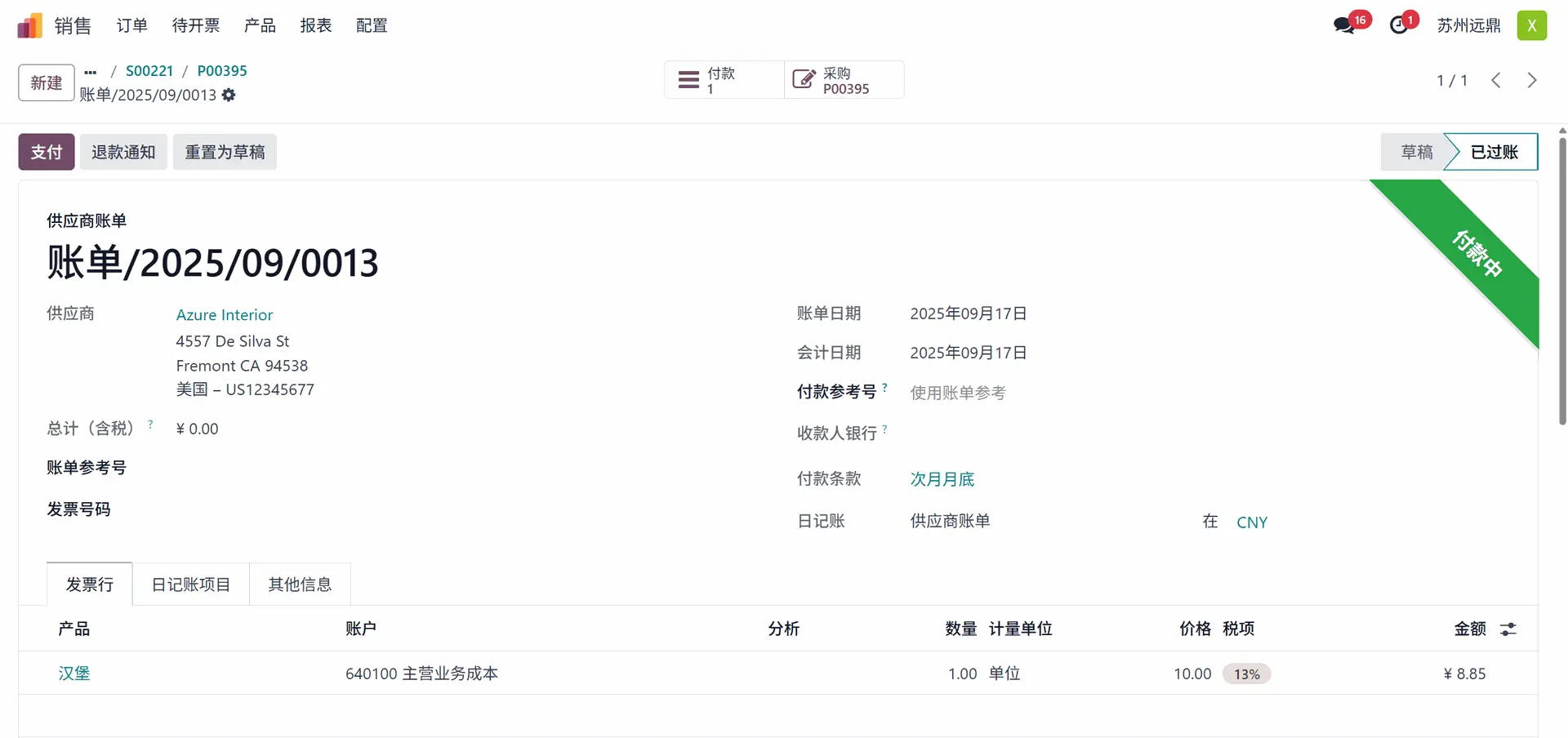Go to the next record arrow
The image size is (1568, 738).
(1531, 80)
